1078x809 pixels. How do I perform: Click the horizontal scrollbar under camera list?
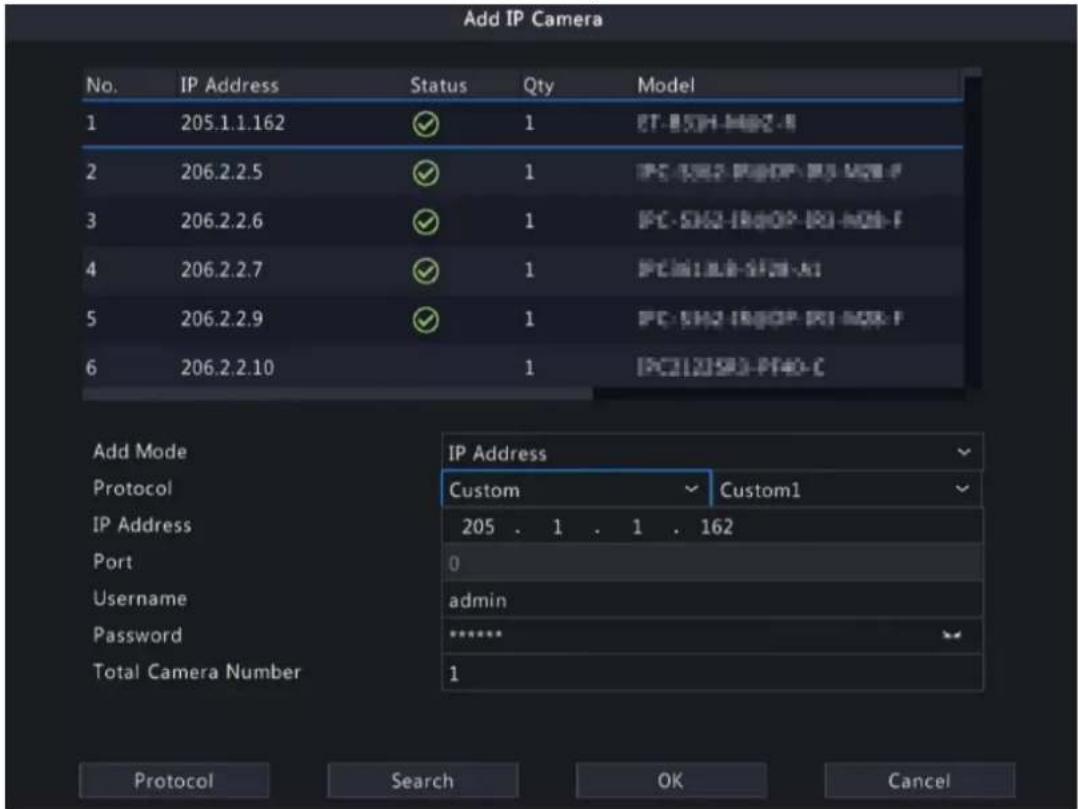click(337, 394)
